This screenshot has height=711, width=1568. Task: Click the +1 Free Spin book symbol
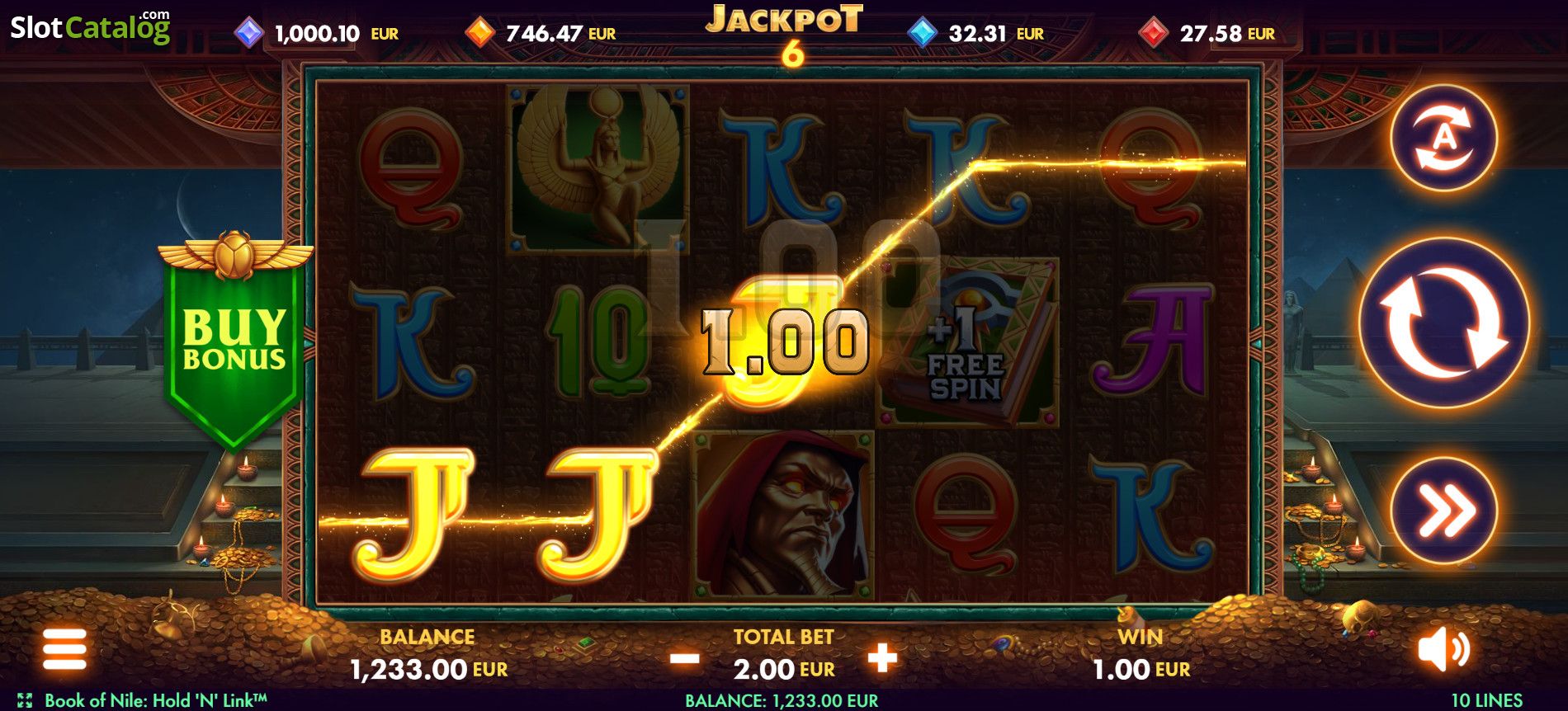click(967, 342)
